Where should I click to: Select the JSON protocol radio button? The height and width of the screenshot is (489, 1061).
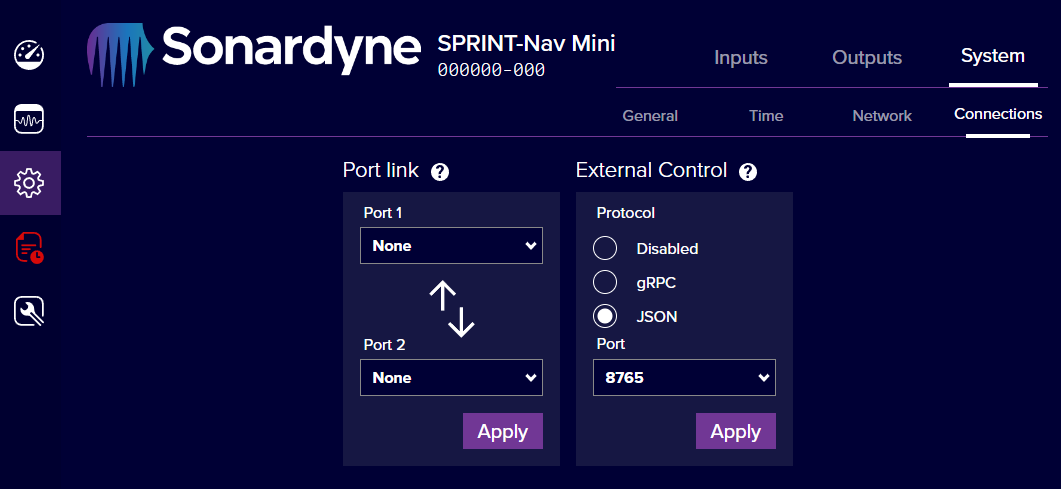click(x=605, y=316)
